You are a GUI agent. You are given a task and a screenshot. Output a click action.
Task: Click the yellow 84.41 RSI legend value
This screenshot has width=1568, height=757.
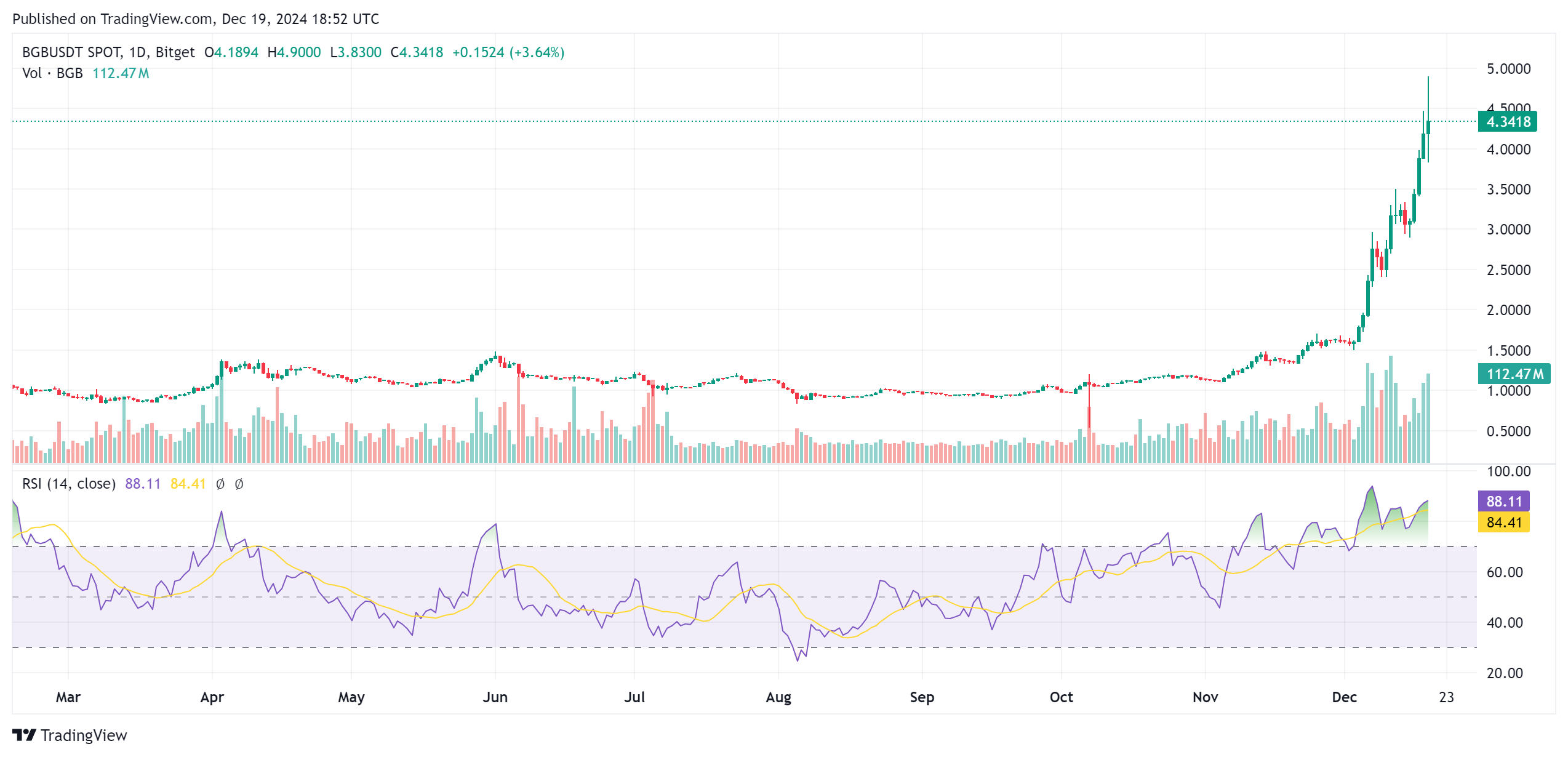tap(188, 484)
